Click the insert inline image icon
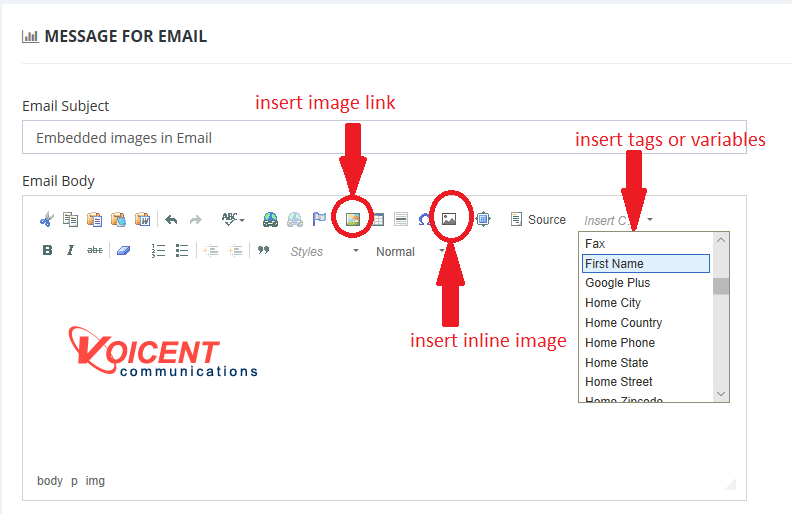 pos(449,220)
